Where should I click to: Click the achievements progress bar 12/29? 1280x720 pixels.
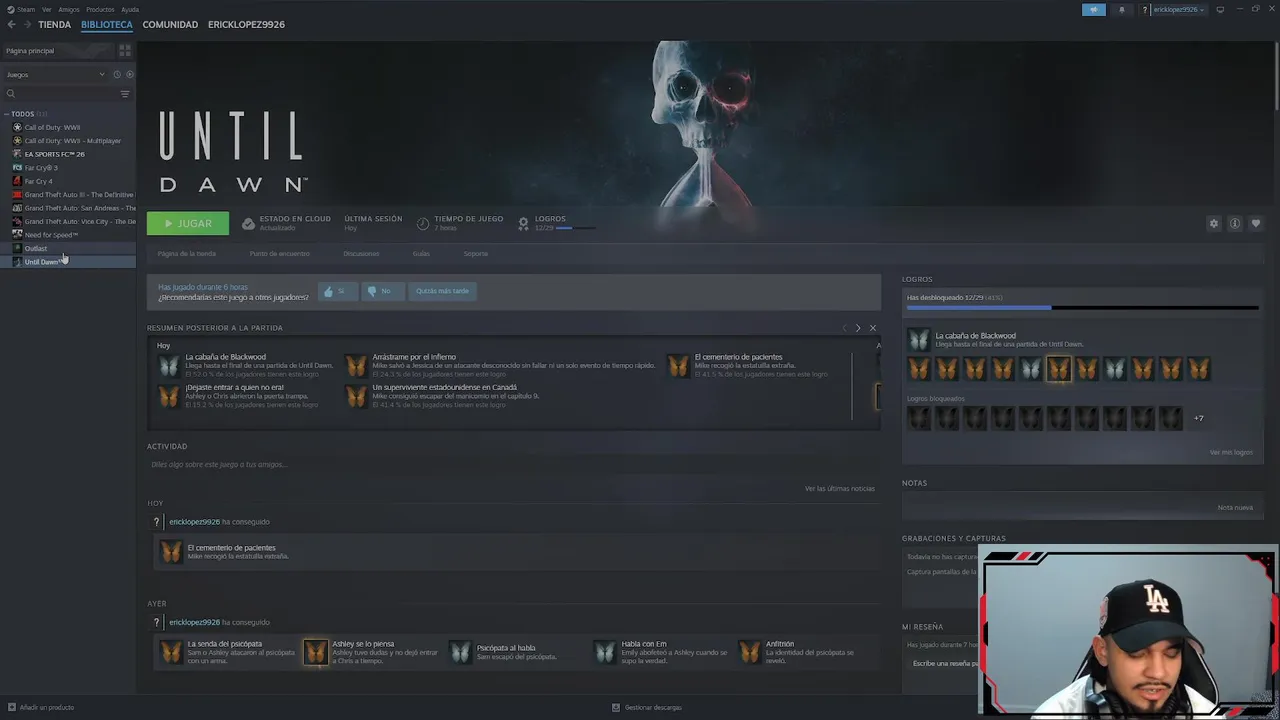coord(1083,308)
